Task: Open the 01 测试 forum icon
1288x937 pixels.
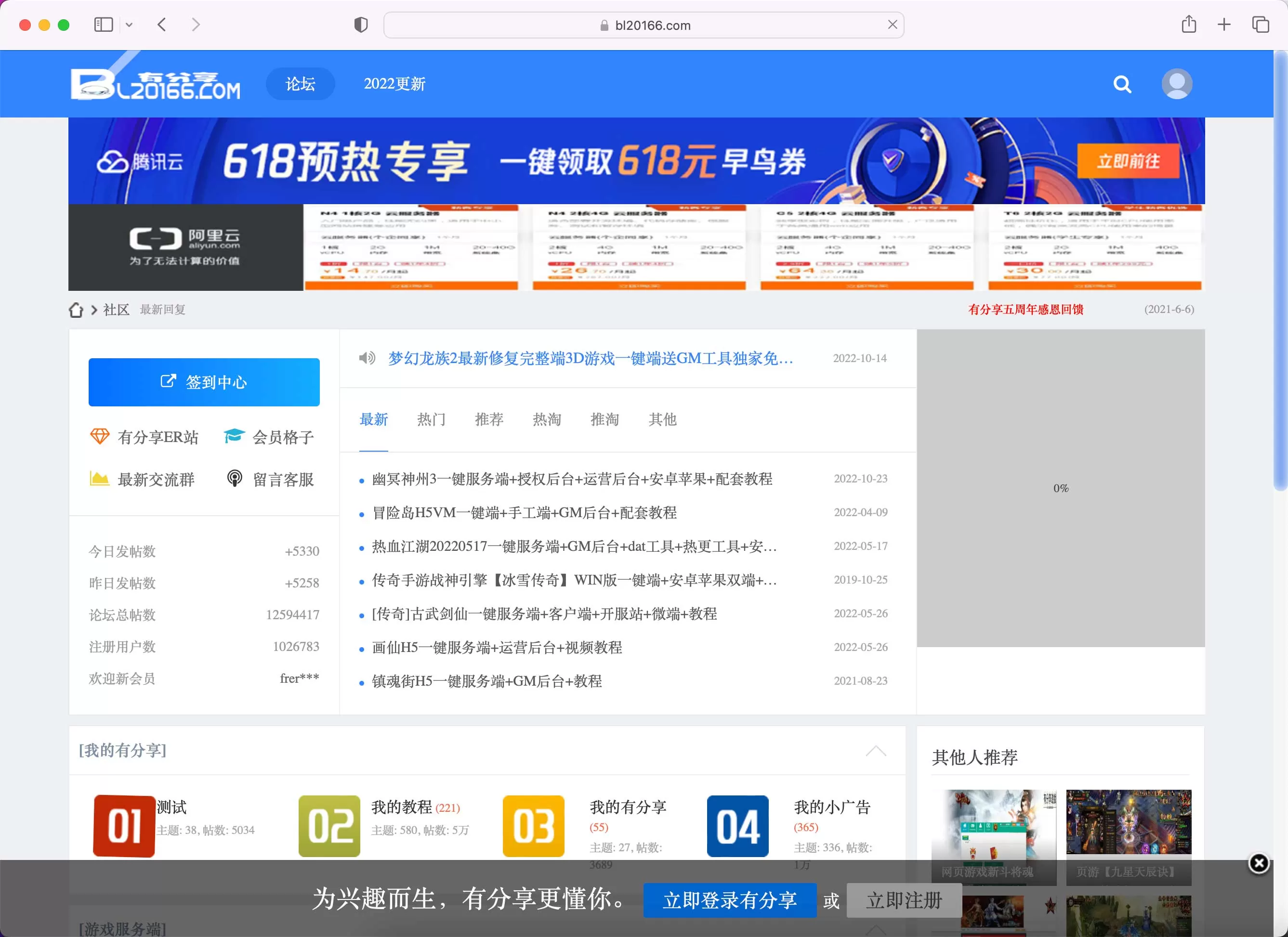Action: point(124,826)
